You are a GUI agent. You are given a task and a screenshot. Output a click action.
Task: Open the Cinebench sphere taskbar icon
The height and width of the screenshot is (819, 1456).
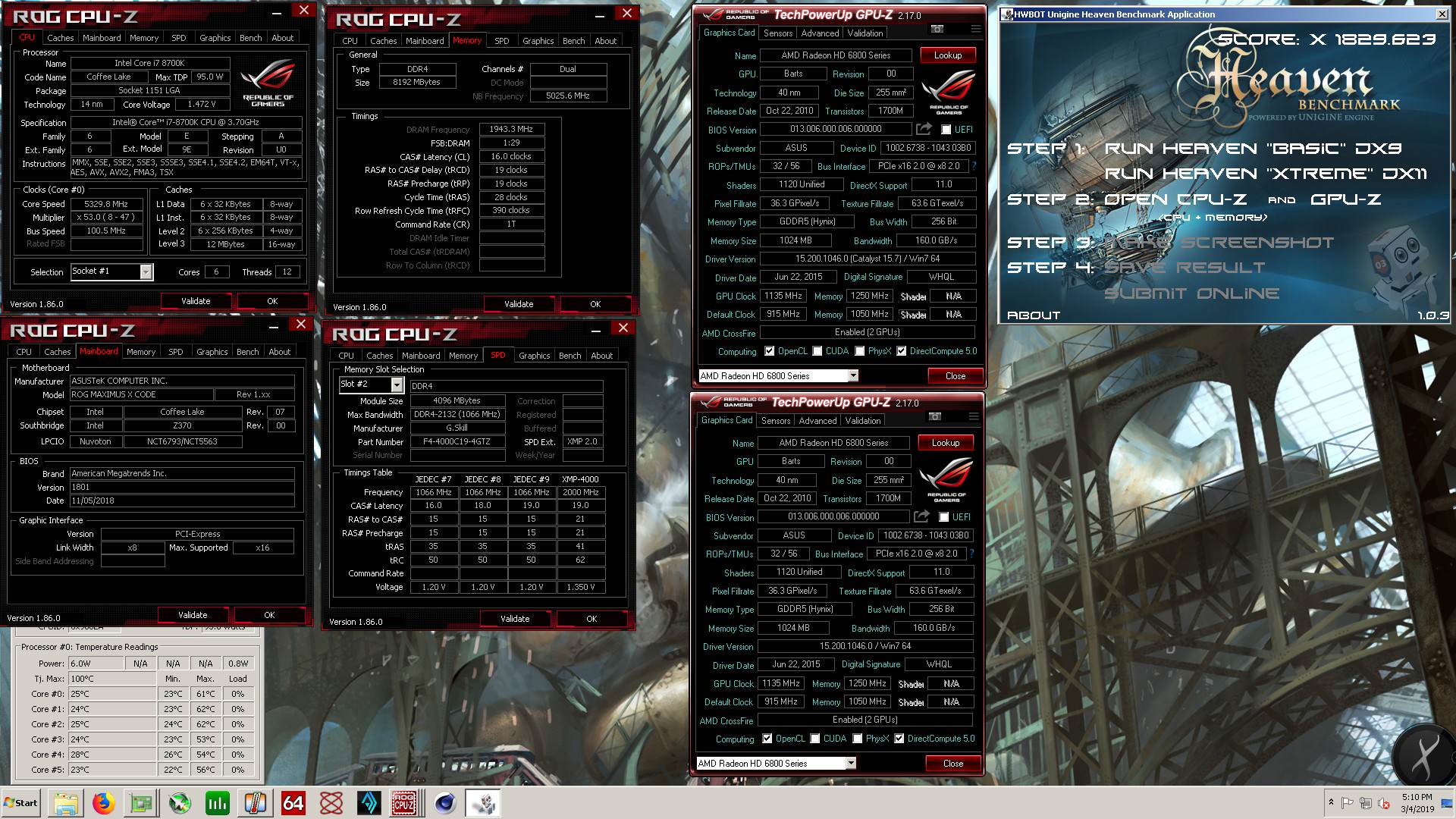click(x=444, y=803)
